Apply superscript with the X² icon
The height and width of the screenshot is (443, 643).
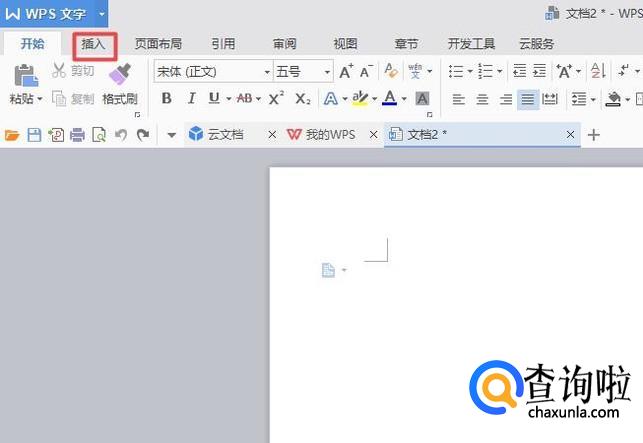(x=277, y=98)
